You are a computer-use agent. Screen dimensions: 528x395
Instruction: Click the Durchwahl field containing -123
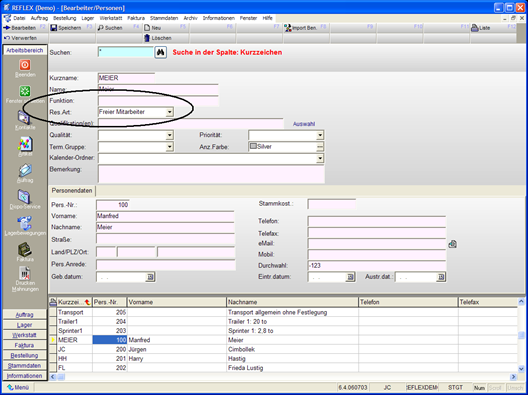[376, 266]
